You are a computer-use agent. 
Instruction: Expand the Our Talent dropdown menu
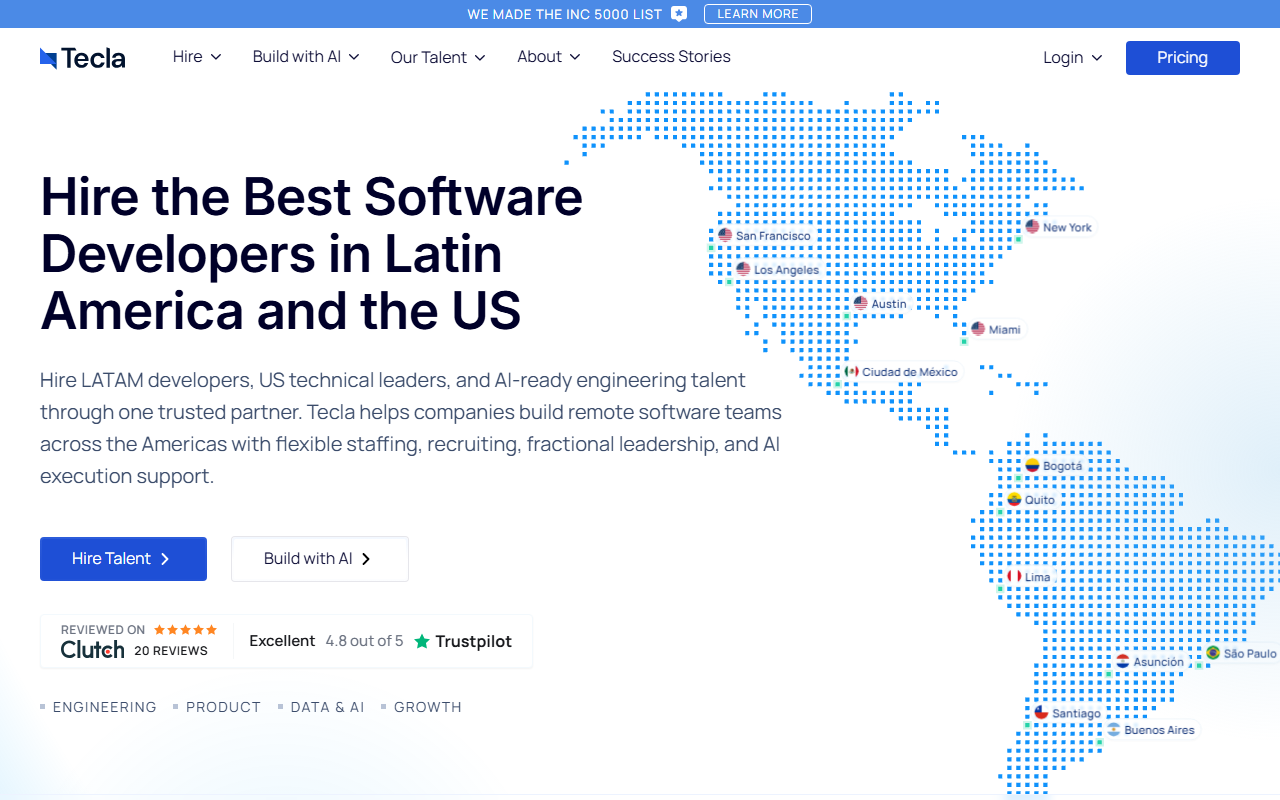tap(438, 57)
